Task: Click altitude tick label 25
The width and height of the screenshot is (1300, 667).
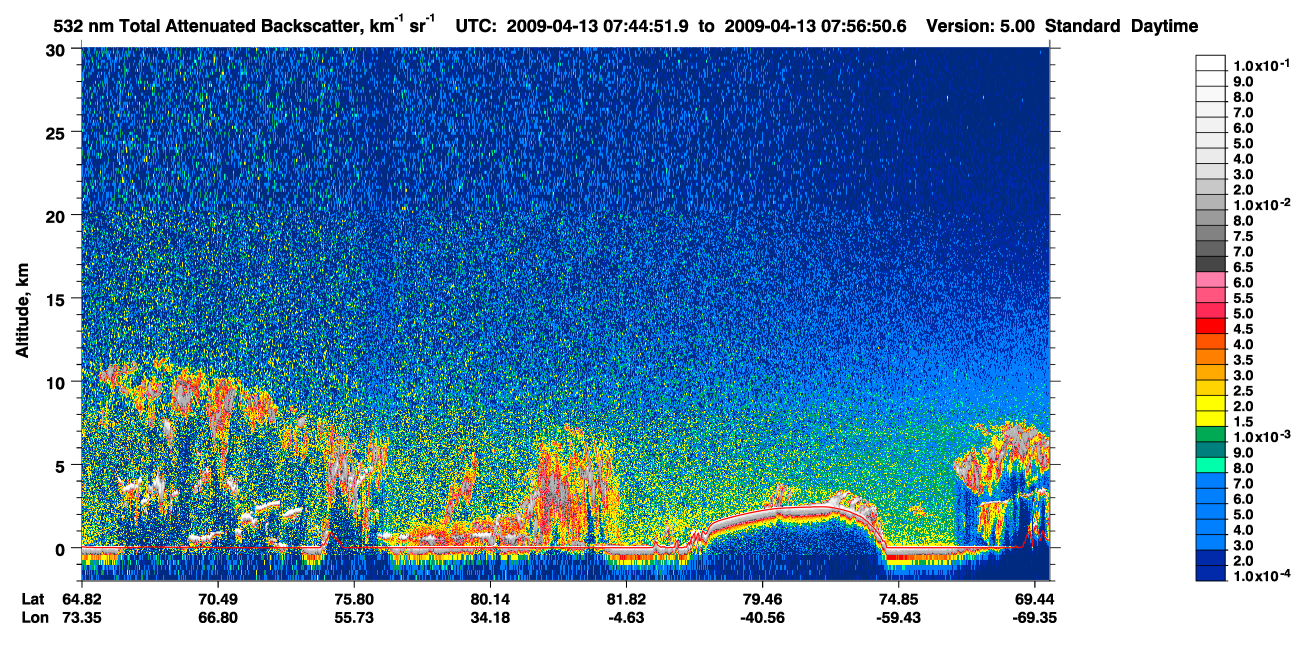Action: 57,132
